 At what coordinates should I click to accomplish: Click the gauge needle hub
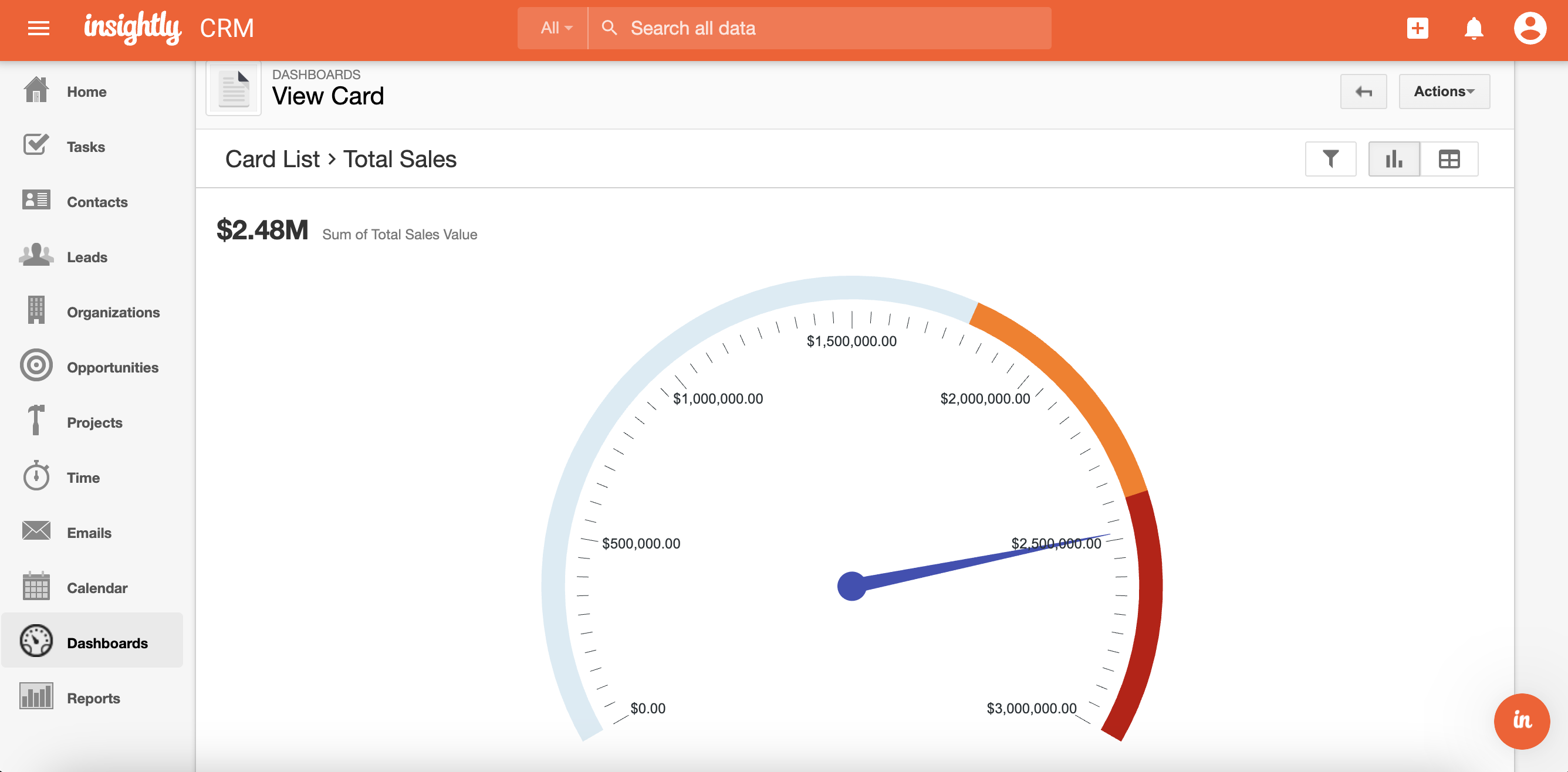point(851,587)
